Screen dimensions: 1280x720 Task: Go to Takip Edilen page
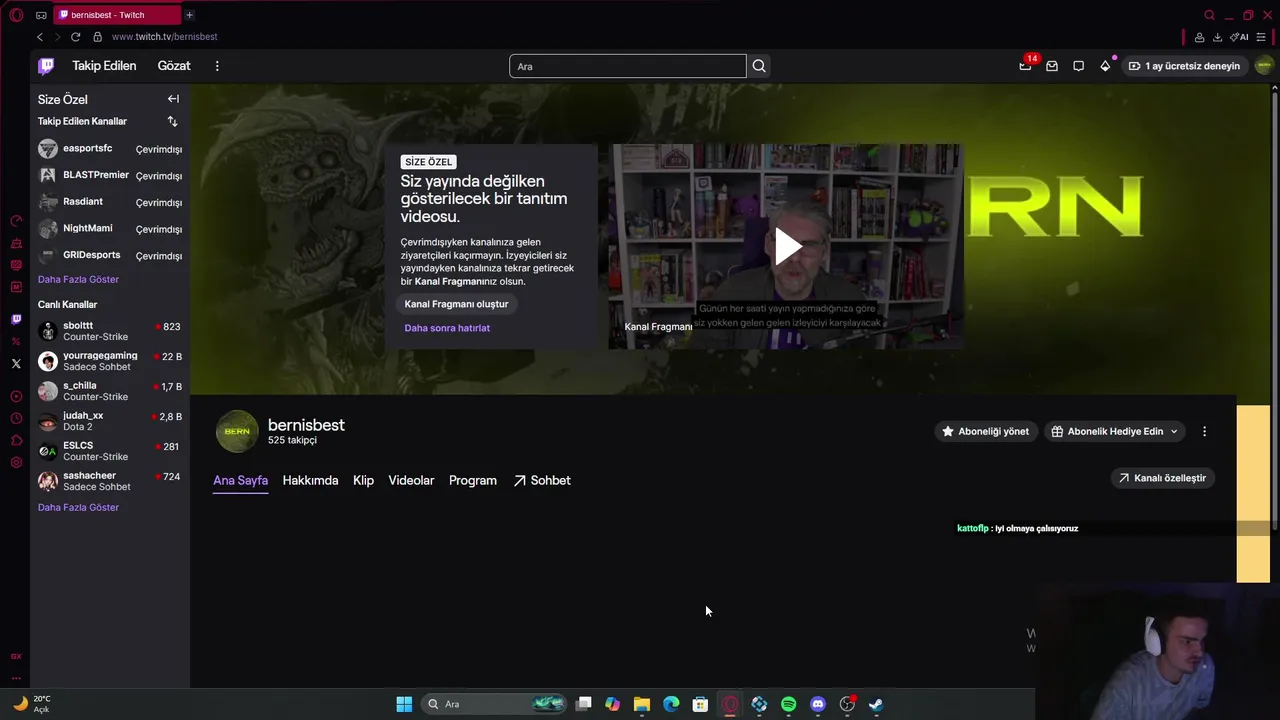point(104,66)
